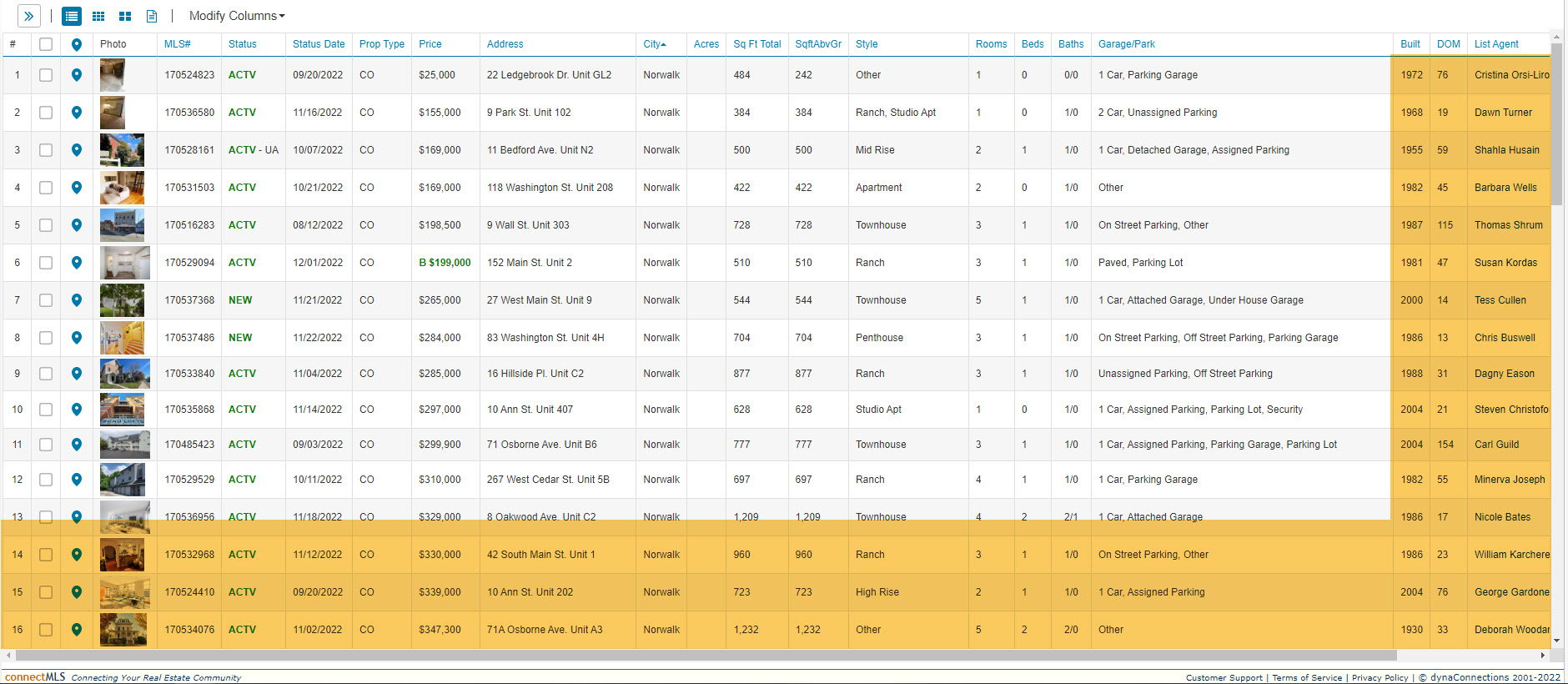Sort by Address column header
1568x684 pixels.
[x=505, y=44]
